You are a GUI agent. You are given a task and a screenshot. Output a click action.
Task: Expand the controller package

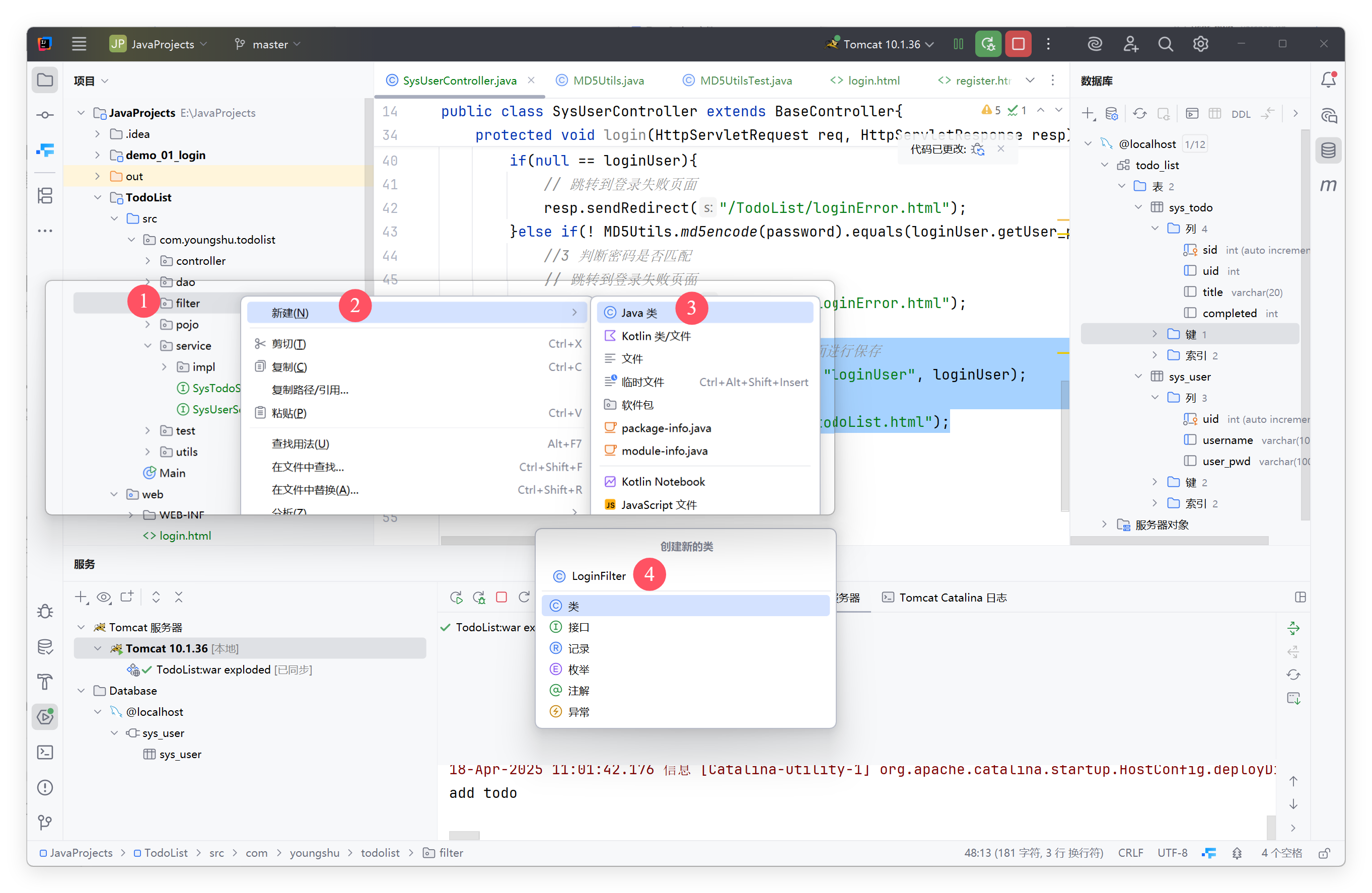pos(148,261)
